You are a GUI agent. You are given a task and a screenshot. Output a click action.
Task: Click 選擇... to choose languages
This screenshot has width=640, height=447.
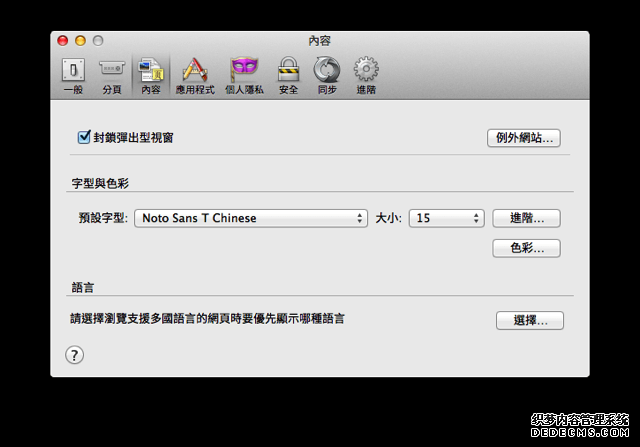click(x=530, y=320)
